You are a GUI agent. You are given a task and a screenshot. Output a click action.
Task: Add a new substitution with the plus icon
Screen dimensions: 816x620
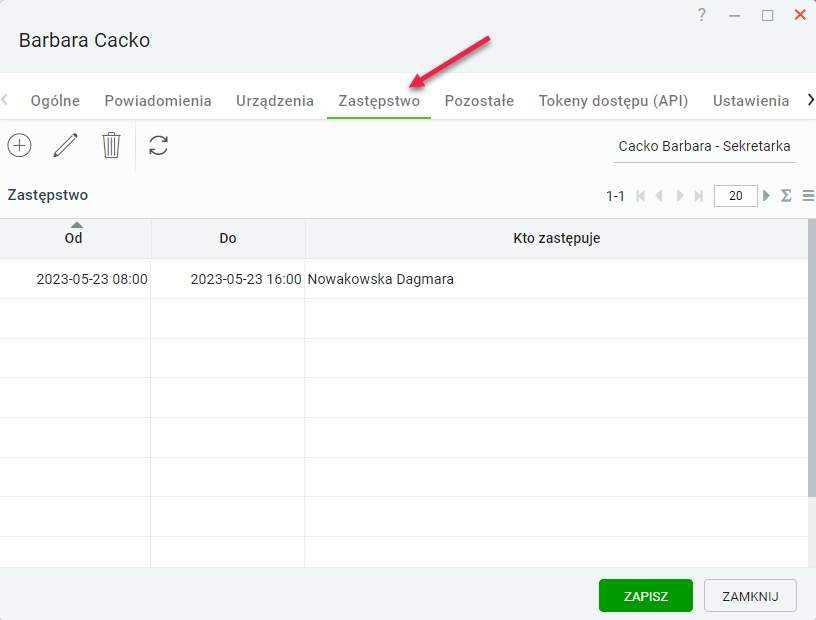pos(19,145)
